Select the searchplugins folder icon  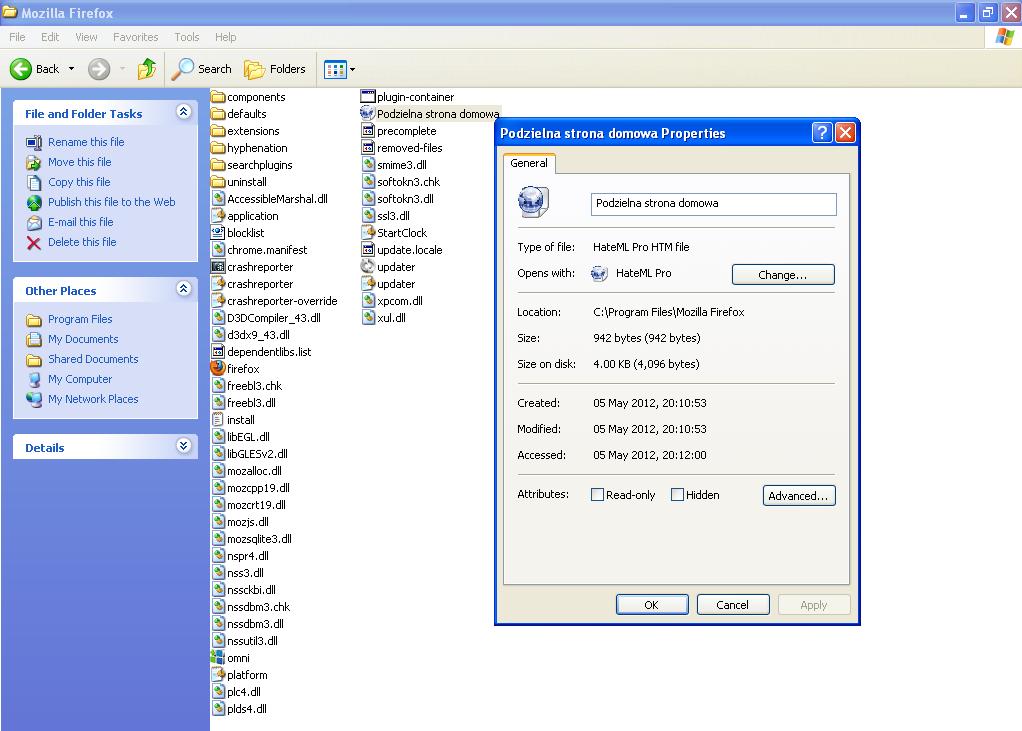point(218,164)
